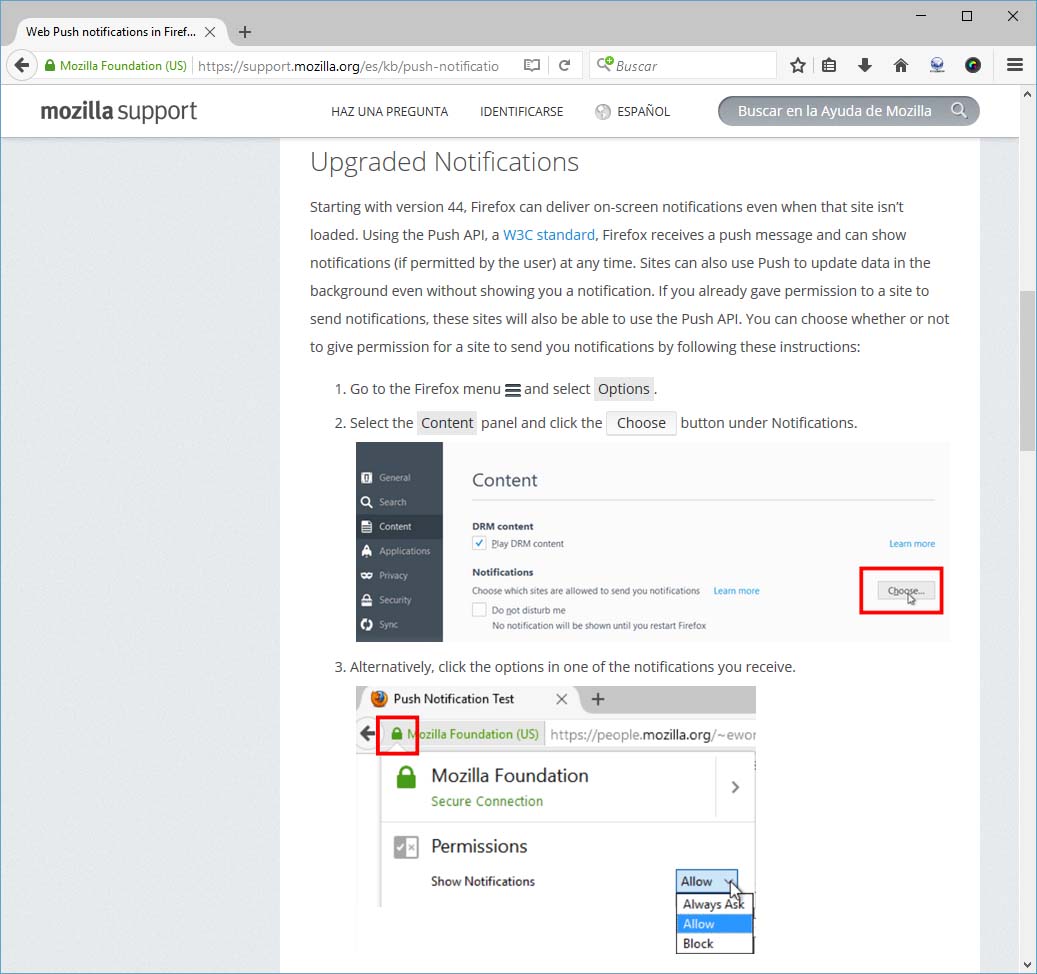The height and width of the screenshot is (974, 1037).
Task: Go back using the browser back arrow
Action: 22,65
